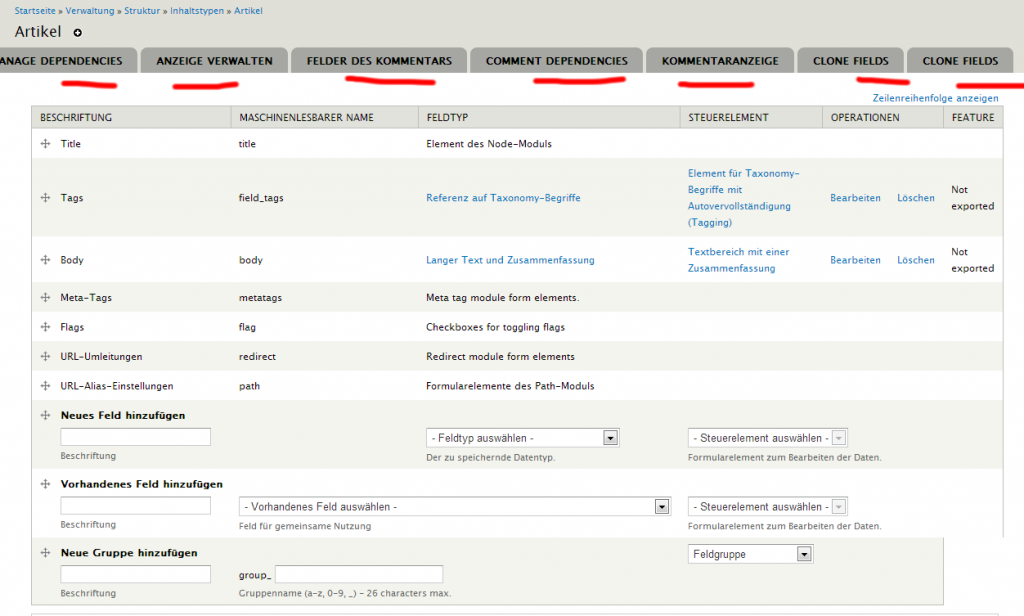Click the group_ name input field
The width and height of the screenshot is (1024, 616).
pyautogui.click(x=358, y=574)
